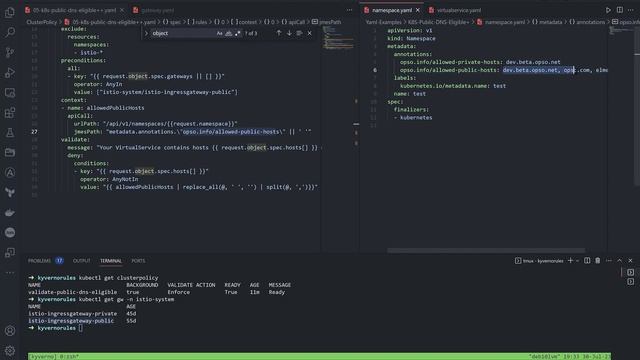Click line 'kind: Namespace' in right editor
Screen dimensions: 640x360
pos(411,38)
